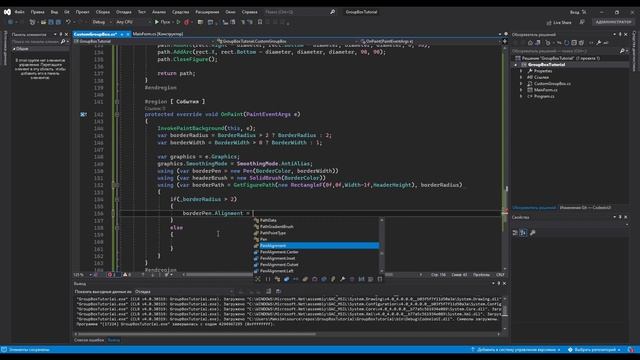This screenshot has width=640, height=360.
Task: Click the bookmark icon in the toolbar
Action: click(x=260, y=22)
